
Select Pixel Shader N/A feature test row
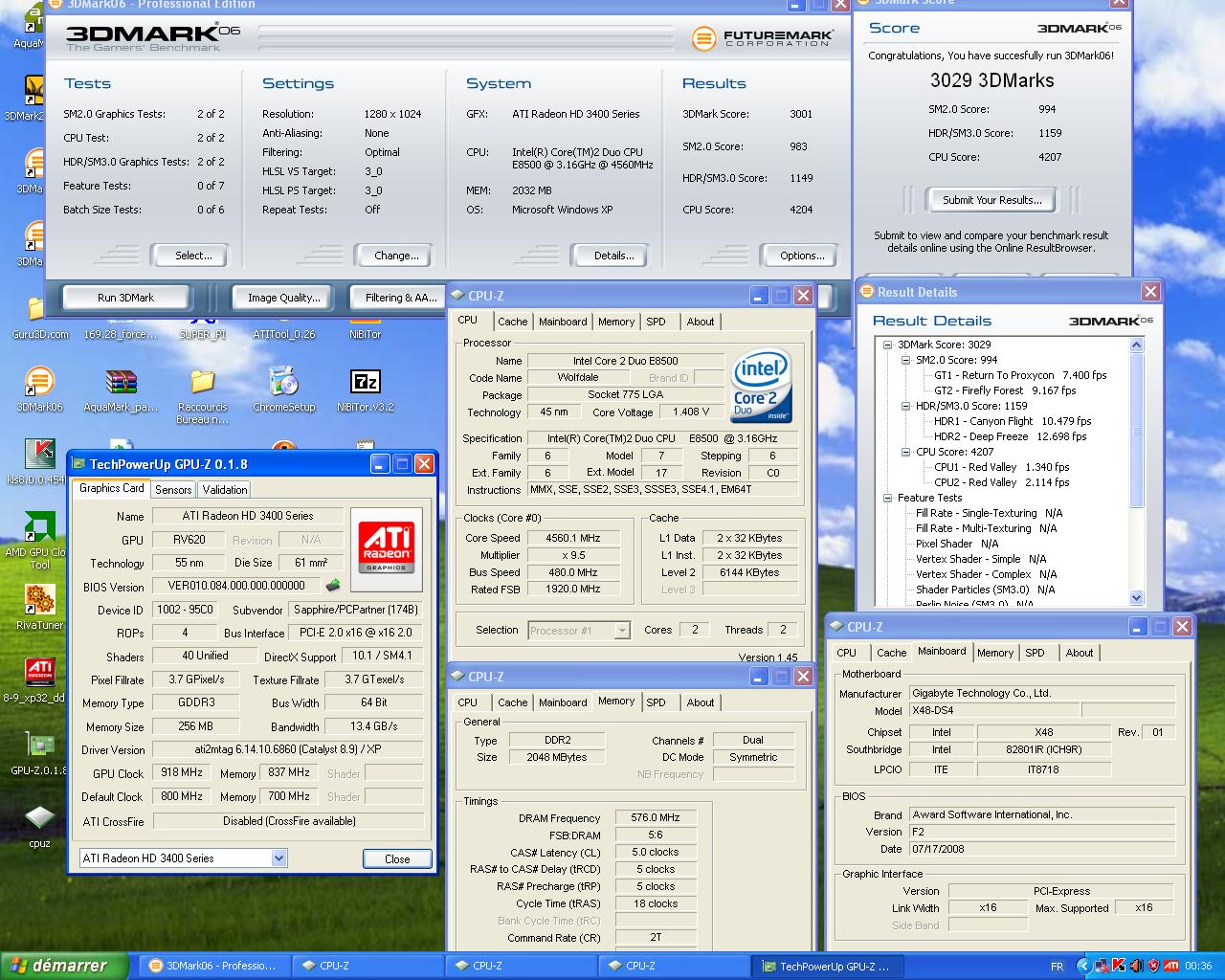[957, 544]
